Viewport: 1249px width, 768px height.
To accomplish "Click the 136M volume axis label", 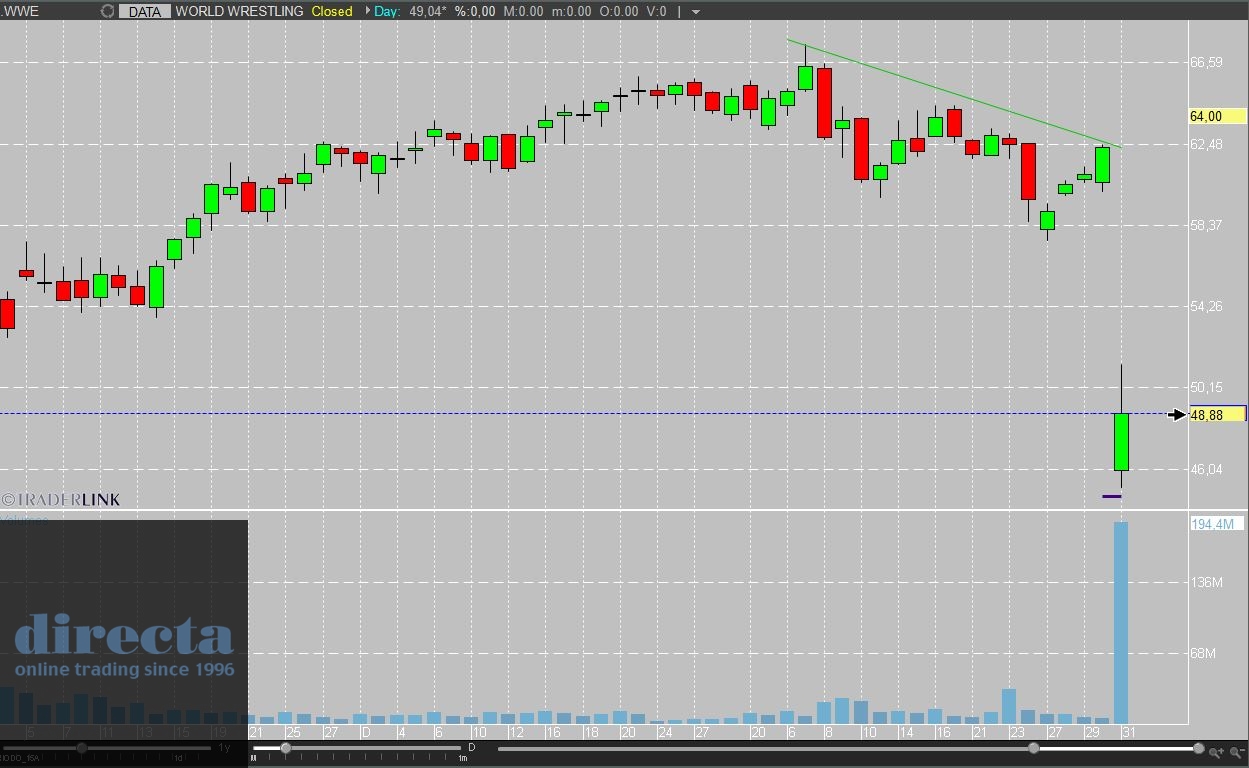I will [1205, 582].
